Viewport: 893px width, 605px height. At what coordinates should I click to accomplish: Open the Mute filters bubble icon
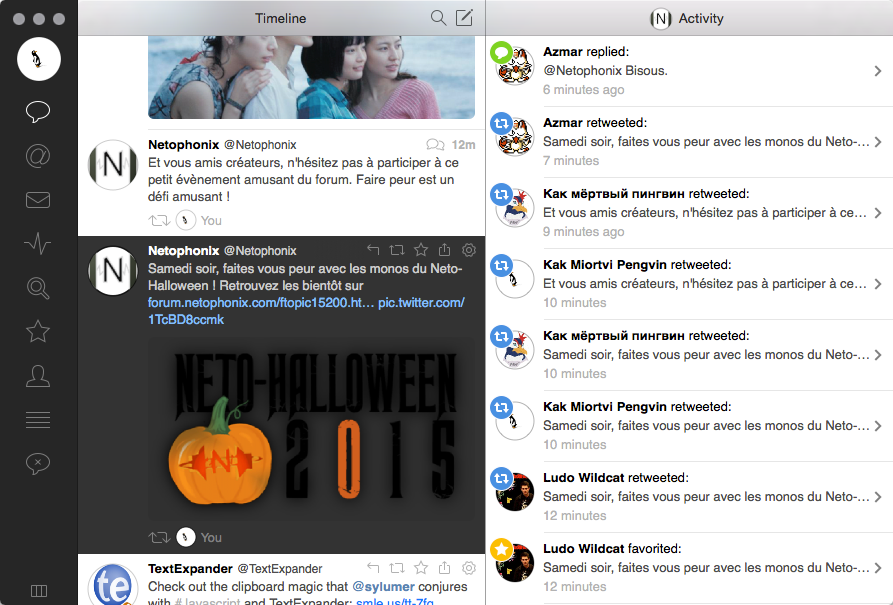pyautogui.click(x=38, y=463)
